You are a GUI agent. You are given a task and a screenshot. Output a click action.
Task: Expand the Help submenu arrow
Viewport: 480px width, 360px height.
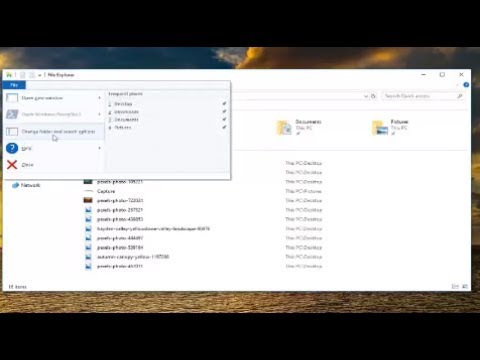click(x=99, y=148)
